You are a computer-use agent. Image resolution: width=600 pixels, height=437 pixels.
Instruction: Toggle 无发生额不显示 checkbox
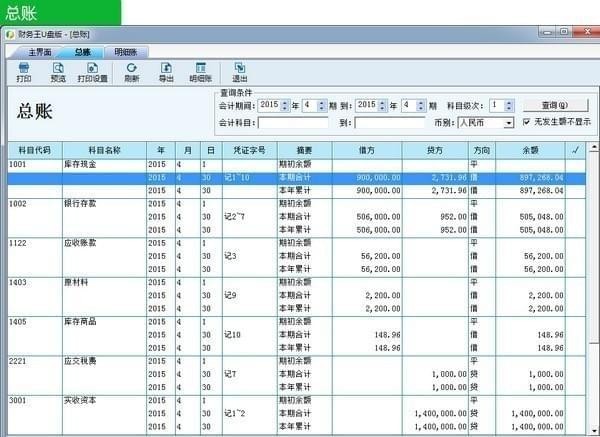pyautogui.click(x=527, y=122)
